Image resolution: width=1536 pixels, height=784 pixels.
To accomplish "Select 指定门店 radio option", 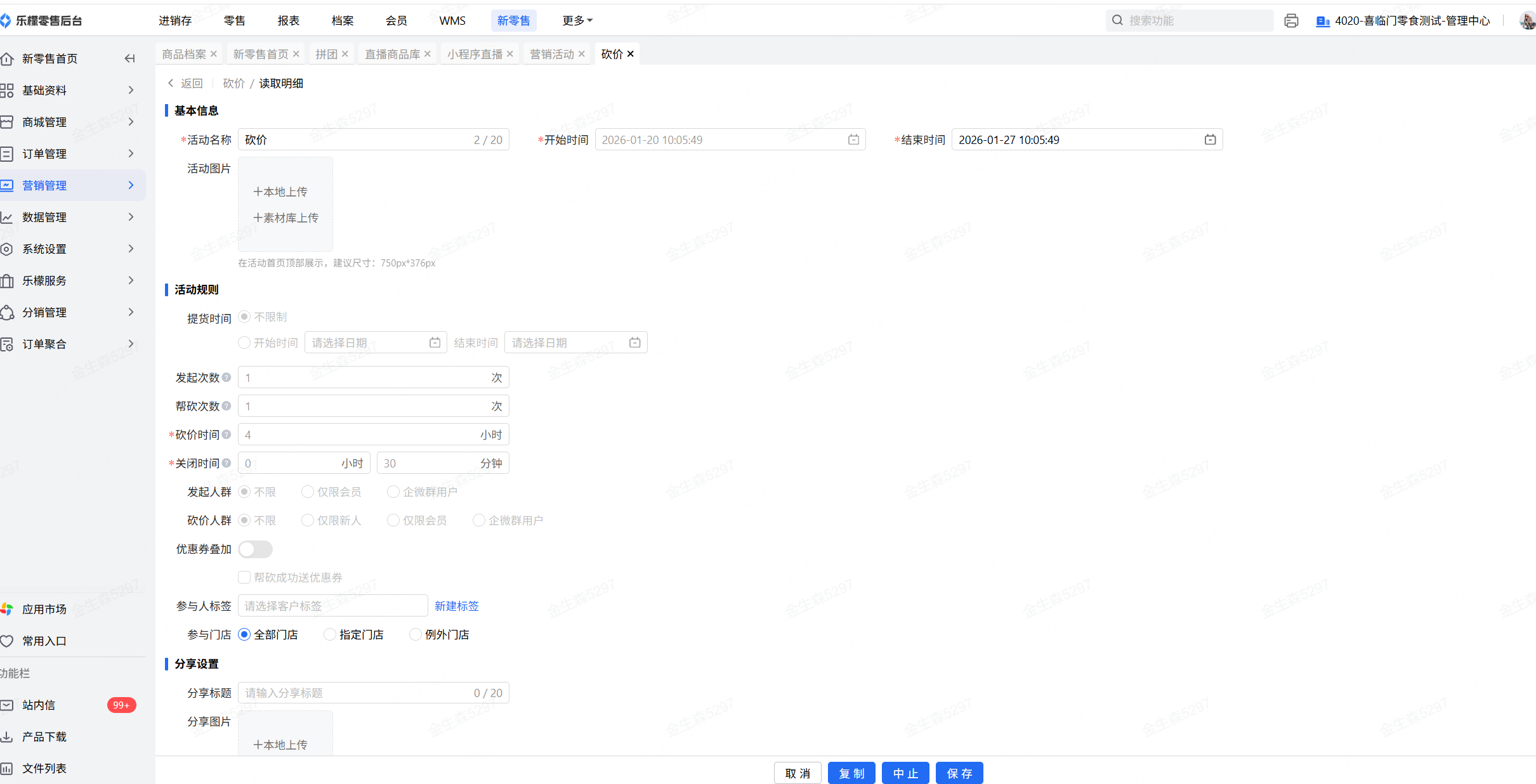I will [330, 634].
